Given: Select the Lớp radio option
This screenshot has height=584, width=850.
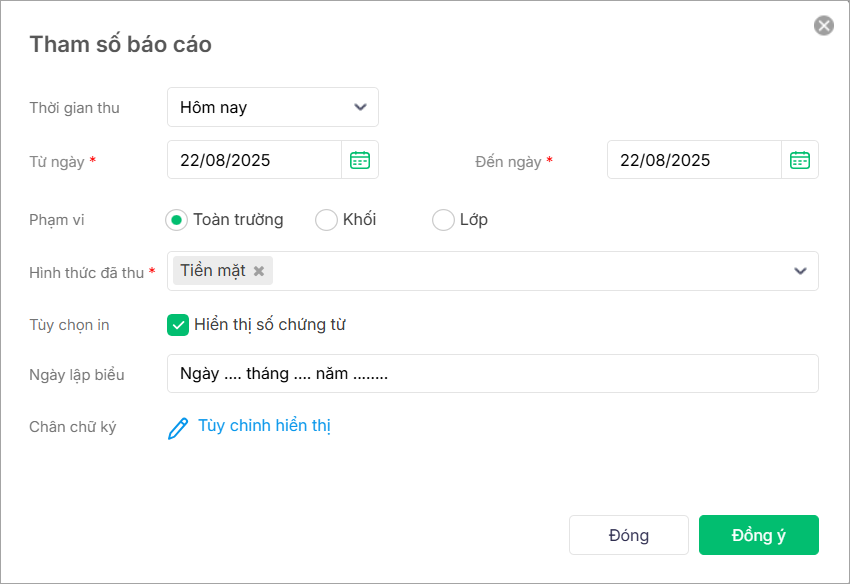Looking at the screenshot, I should coord(443,220).
